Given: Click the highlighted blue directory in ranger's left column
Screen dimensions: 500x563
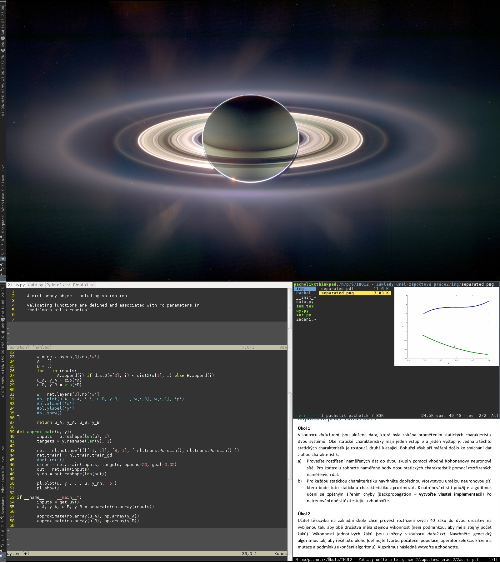Looking at the screenshot, I should pos(305,289).
